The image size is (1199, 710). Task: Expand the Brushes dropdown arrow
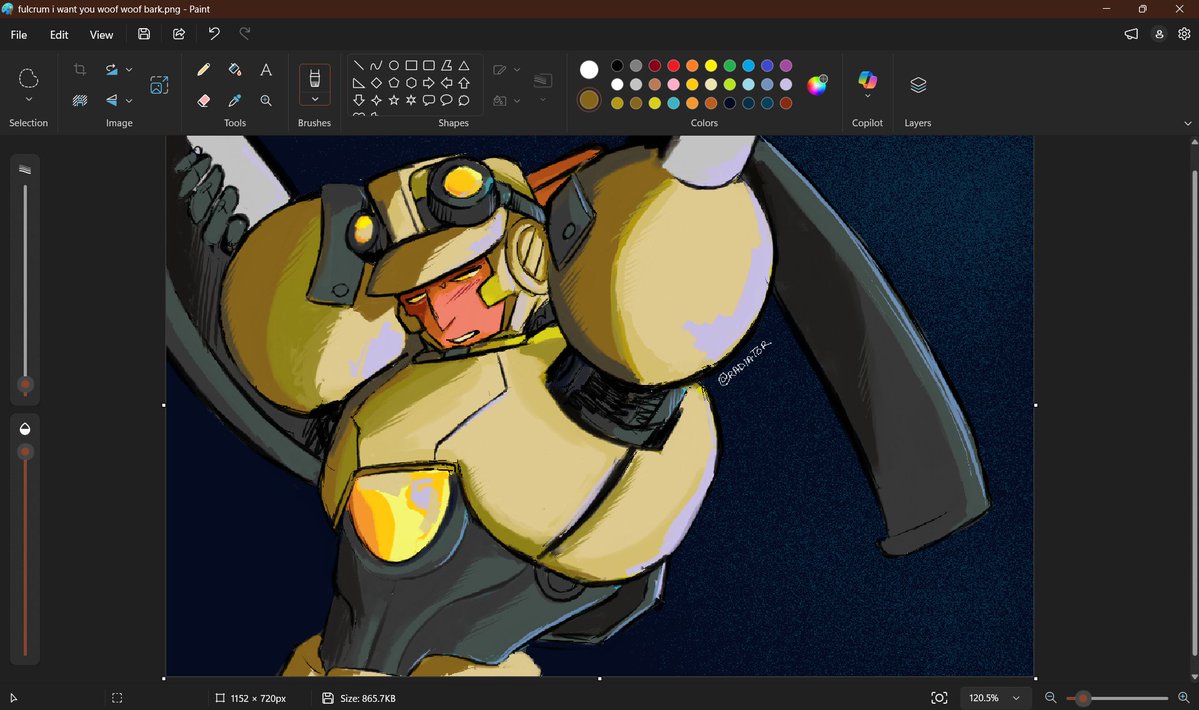coord(314,99)
